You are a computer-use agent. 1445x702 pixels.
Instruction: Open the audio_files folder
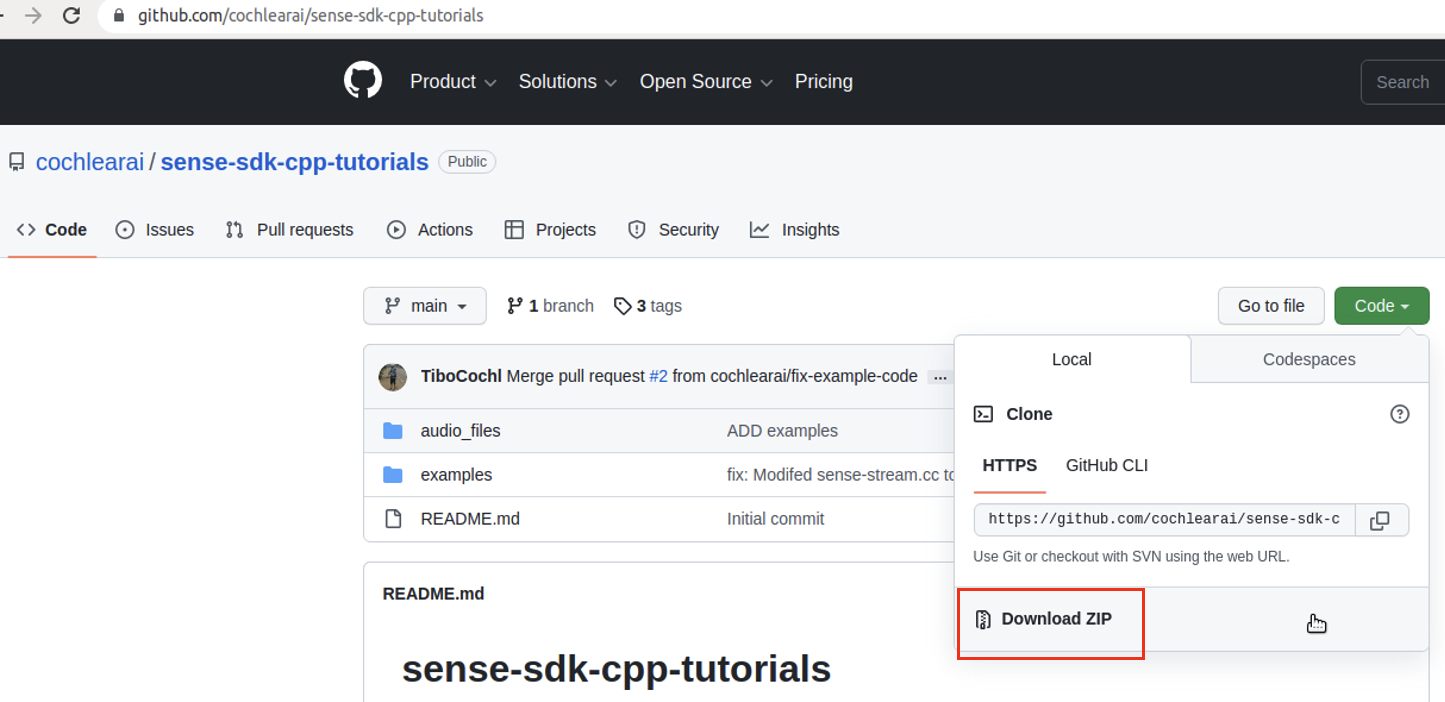click(461, 431)
